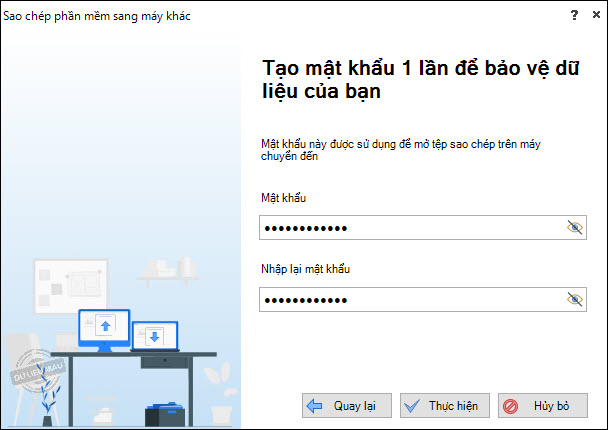Open help with the question mark icon
This screenshot has height=430, width=608.
tap(574, 16)
